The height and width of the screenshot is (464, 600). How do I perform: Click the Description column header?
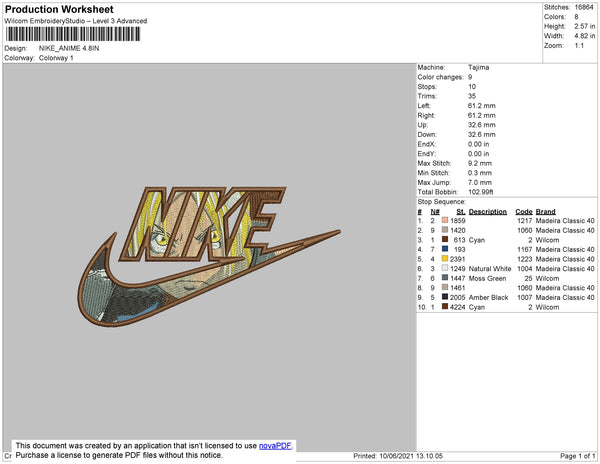click(x=488, y=212)
